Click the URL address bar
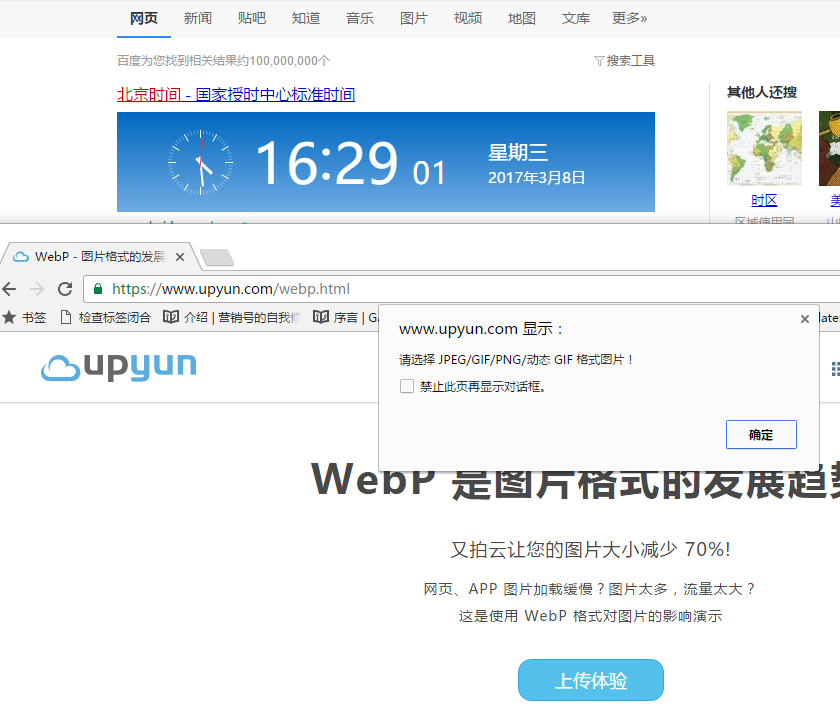The image size is (840, 714). coord(450,289)
